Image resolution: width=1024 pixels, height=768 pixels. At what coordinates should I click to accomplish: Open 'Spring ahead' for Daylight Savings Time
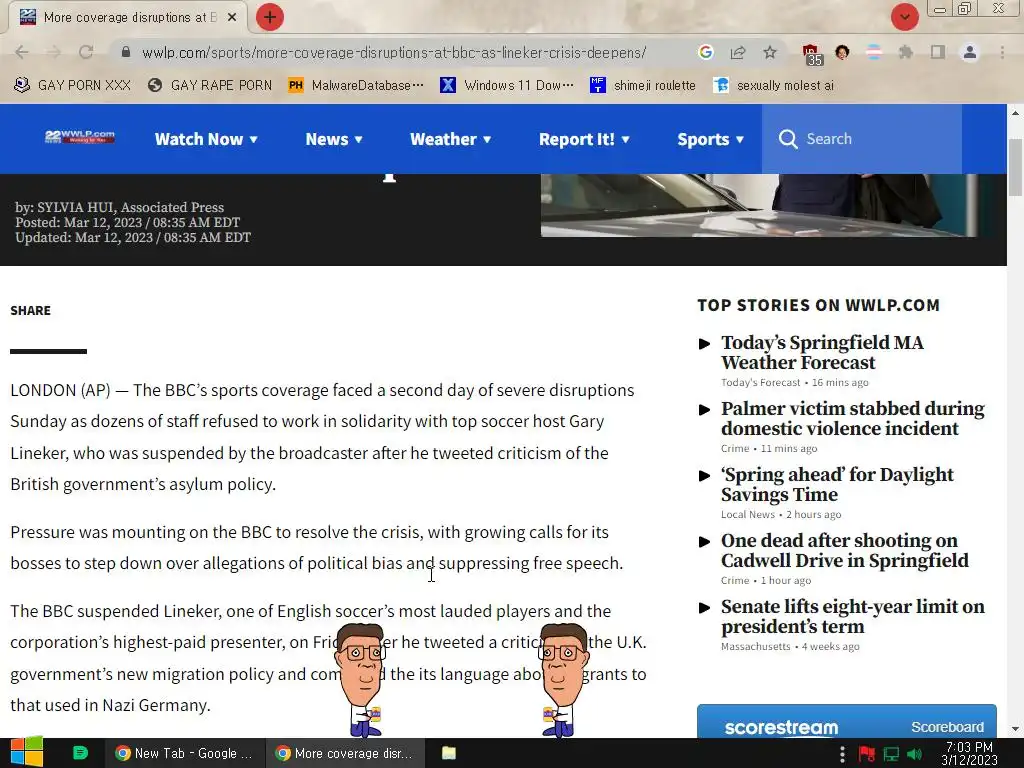point(837,485)
